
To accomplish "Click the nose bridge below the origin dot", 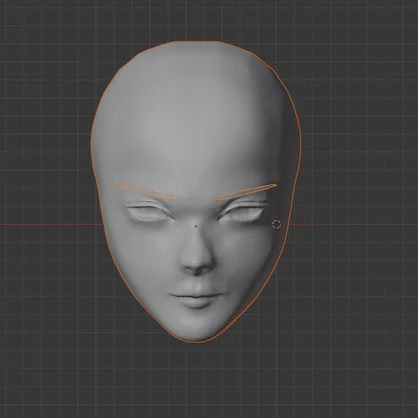I will click(198, 240).
